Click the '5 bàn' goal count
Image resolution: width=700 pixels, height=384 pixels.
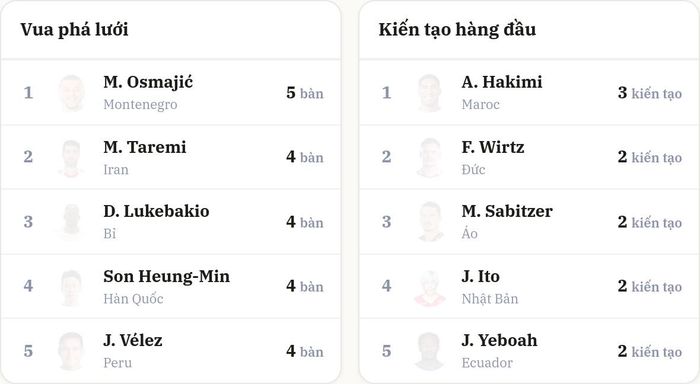click(305, 93)
